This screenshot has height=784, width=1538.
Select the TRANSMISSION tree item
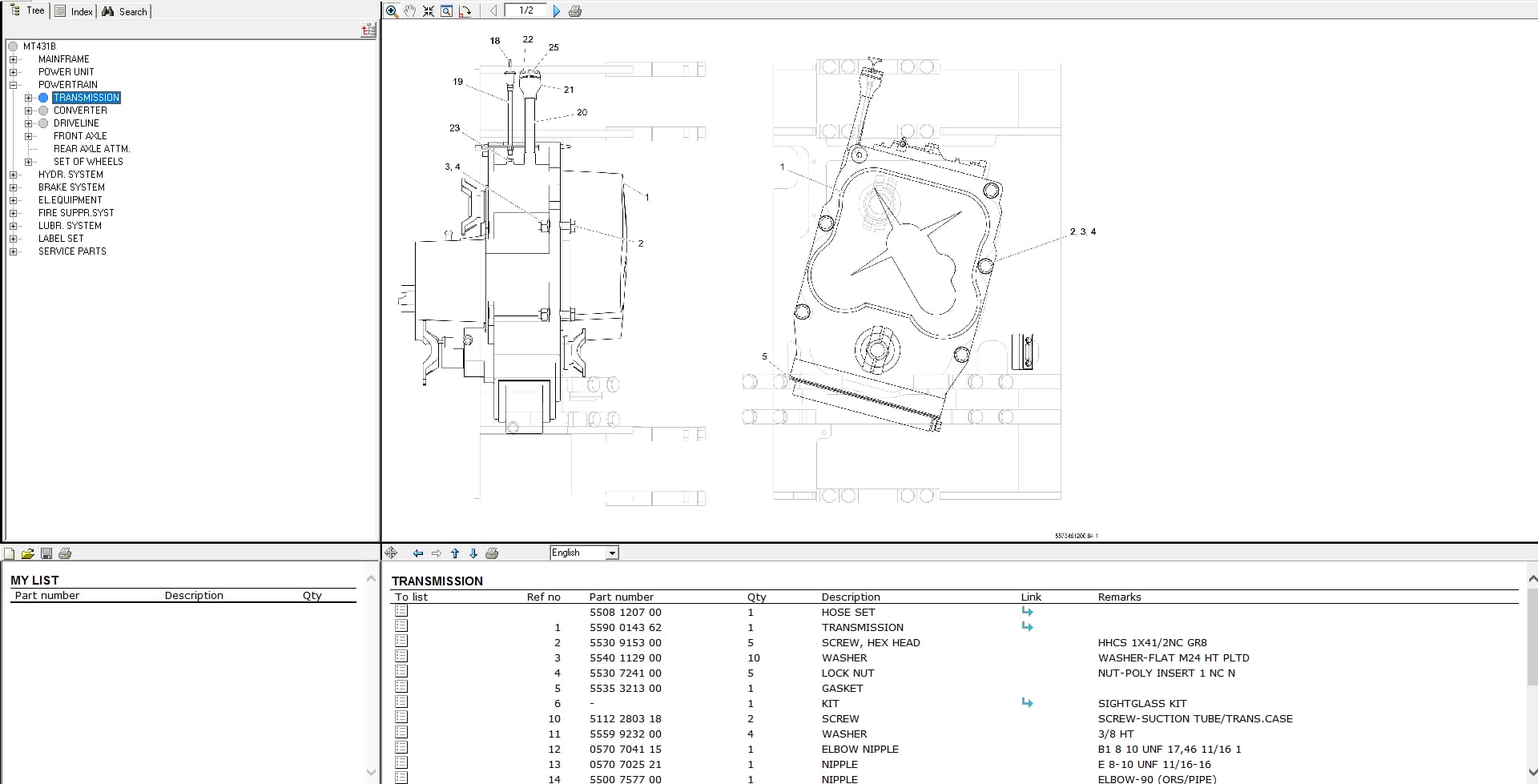click(x=86, y=97)
